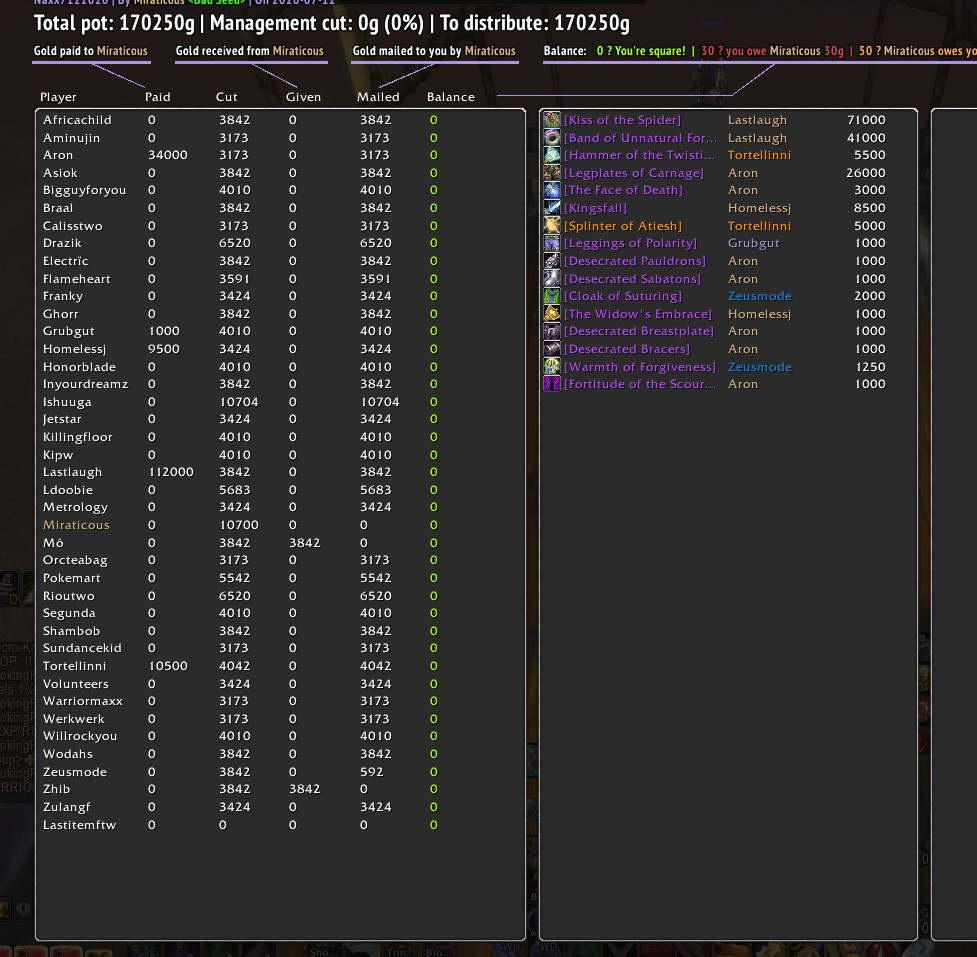Click the Paid column header

158,97
